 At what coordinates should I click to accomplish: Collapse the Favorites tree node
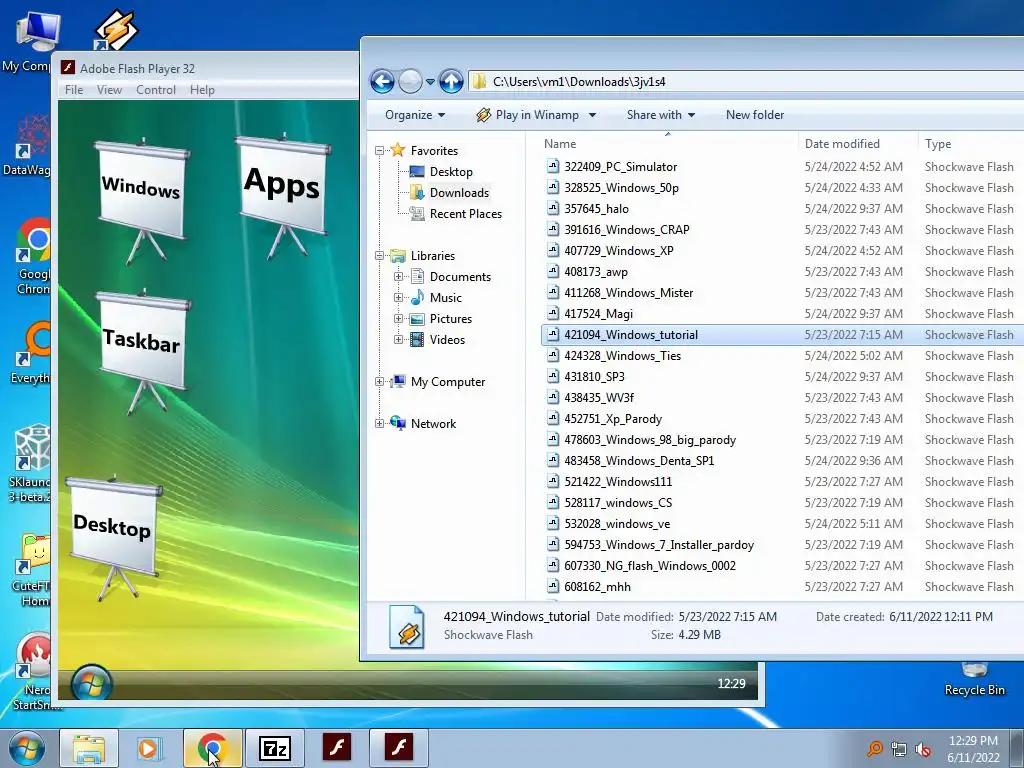[x=379, y=151]
